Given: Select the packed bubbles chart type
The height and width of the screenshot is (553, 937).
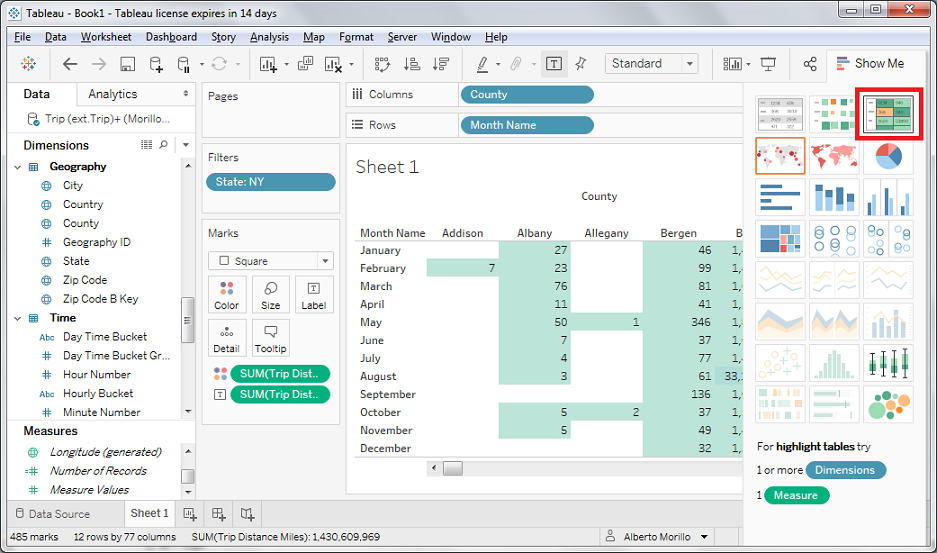Looking at the screenshot, I should pyautogui.click(x=889, y=404).
